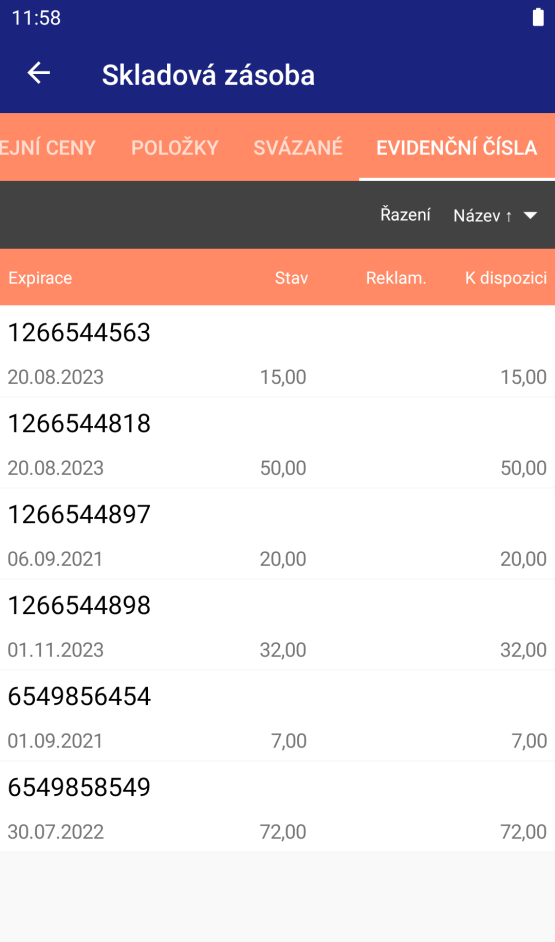
Task: Open record 1266544897
Action: click(x=278, y=533)
